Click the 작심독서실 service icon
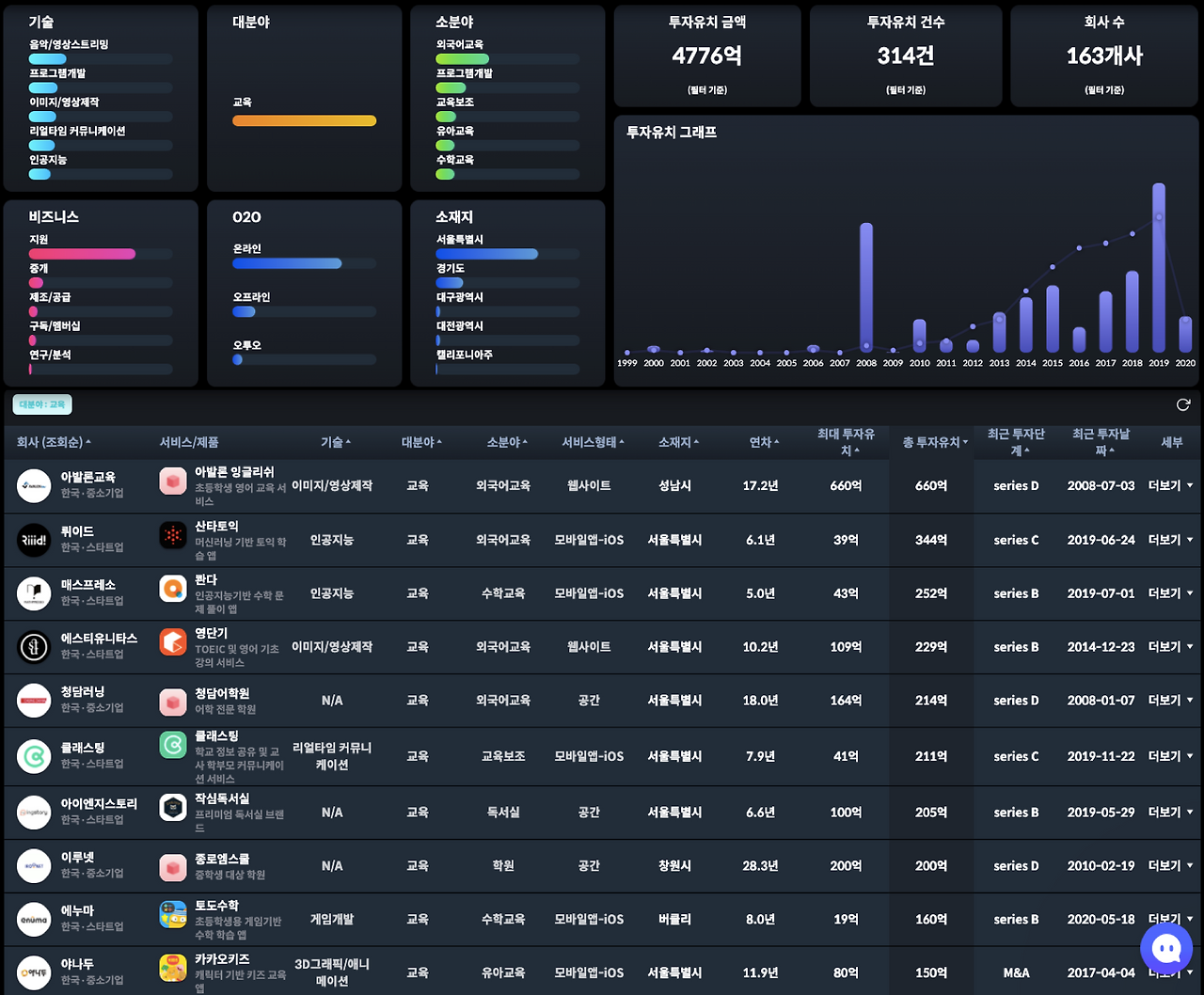1204x995 pixels. 173,808
